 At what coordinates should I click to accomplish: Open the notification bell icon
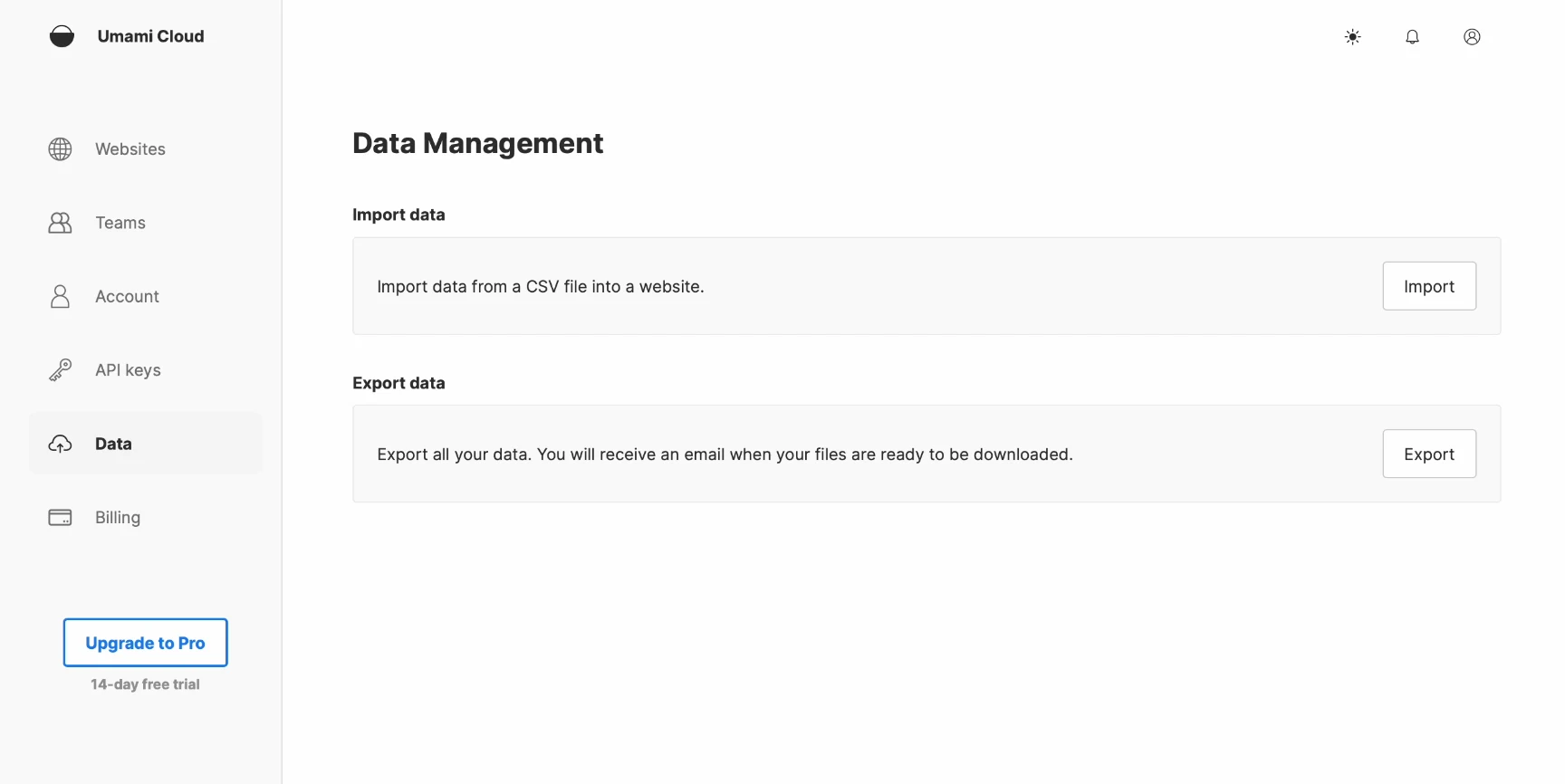(x=1412, y=36)
